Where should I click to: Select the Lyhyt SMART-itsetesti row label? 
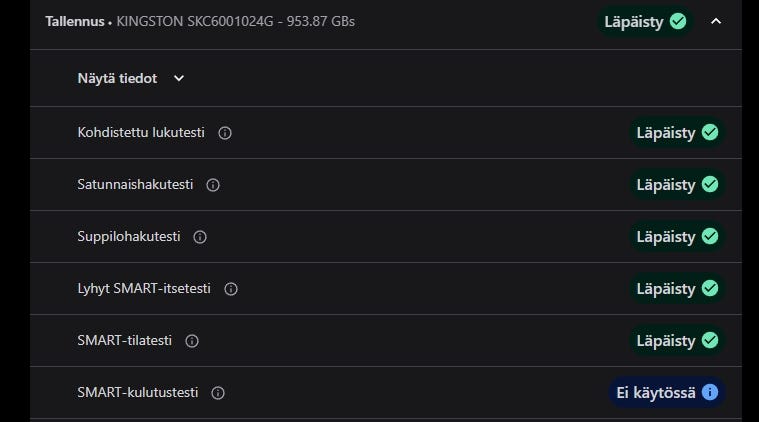tap(144, 289)
